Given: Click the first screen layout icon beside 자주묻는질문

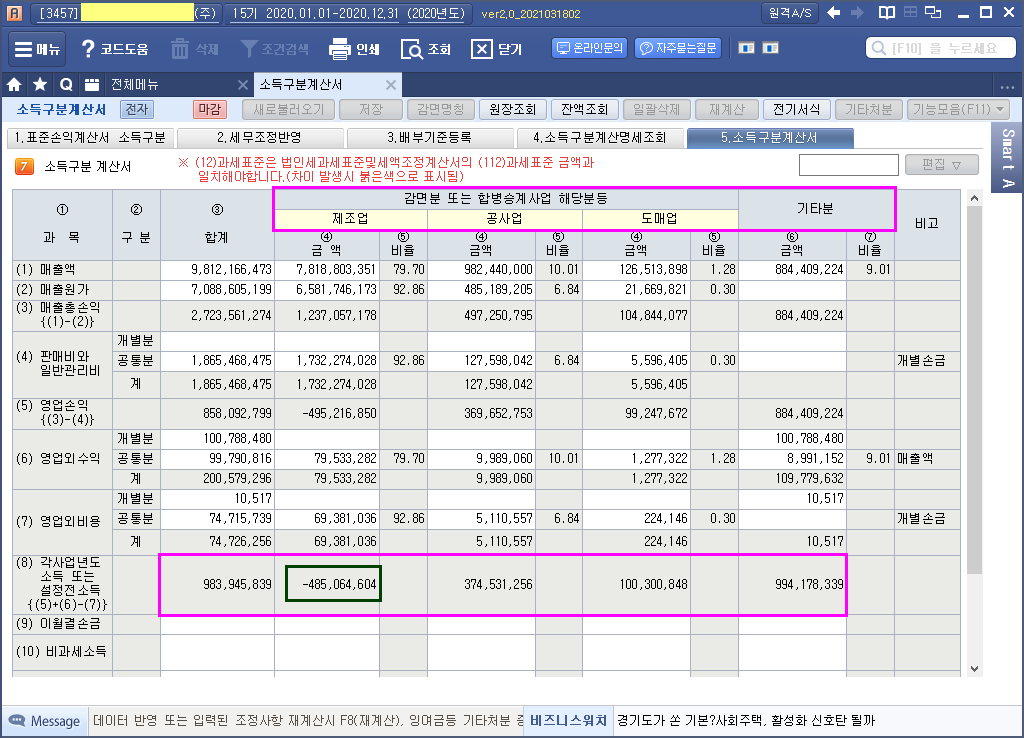Looking at the screenshot, I should coord(746,48).
